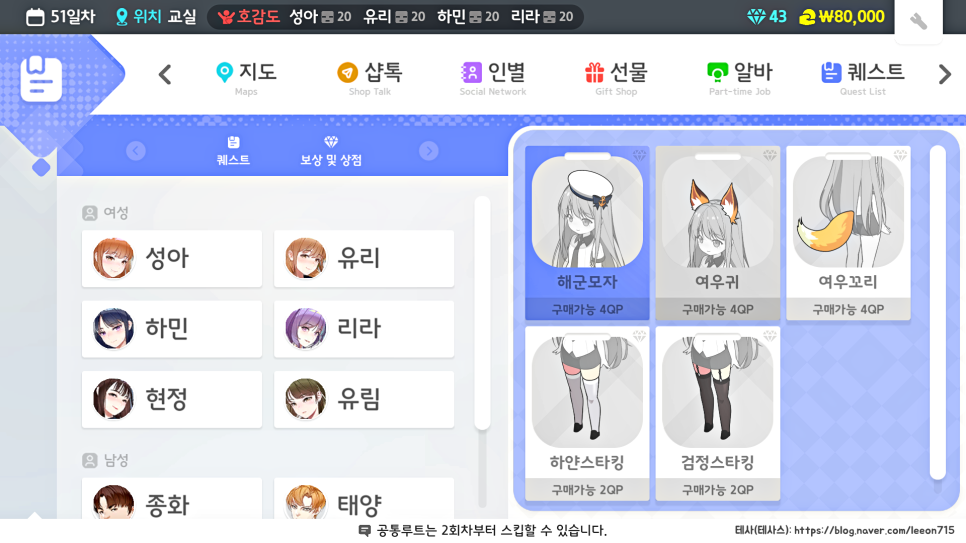Go to next menu with right chevron
The height and width of the screenshot is (543, 966).
click(944, 75)
